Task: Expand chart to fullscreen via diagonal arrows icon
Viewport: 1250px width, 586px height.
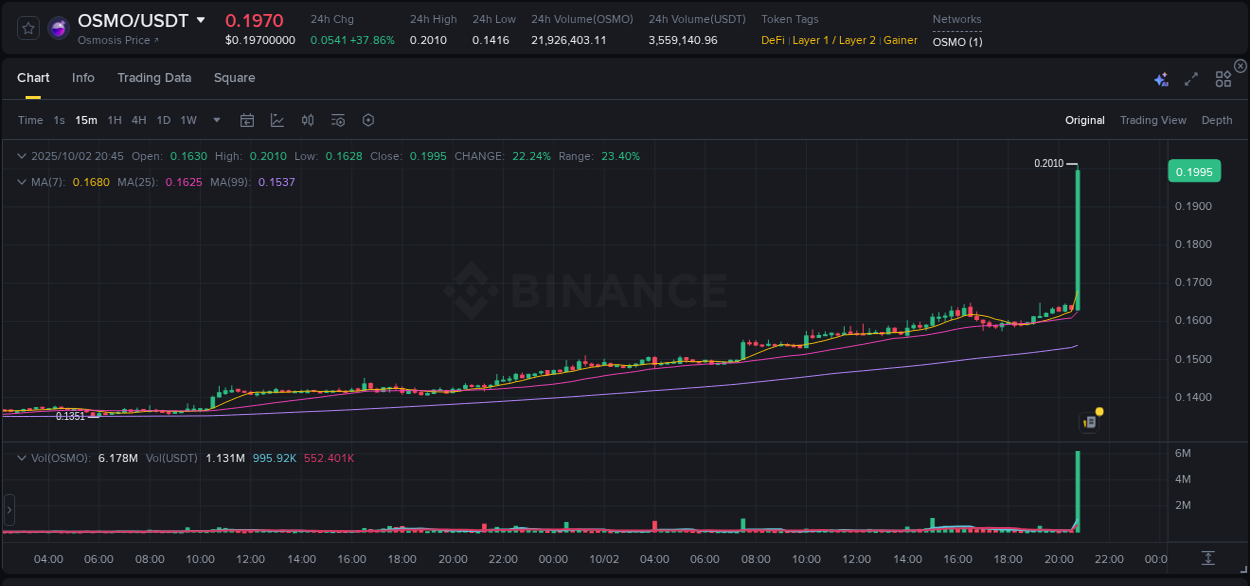Action: pos(1190,76)
